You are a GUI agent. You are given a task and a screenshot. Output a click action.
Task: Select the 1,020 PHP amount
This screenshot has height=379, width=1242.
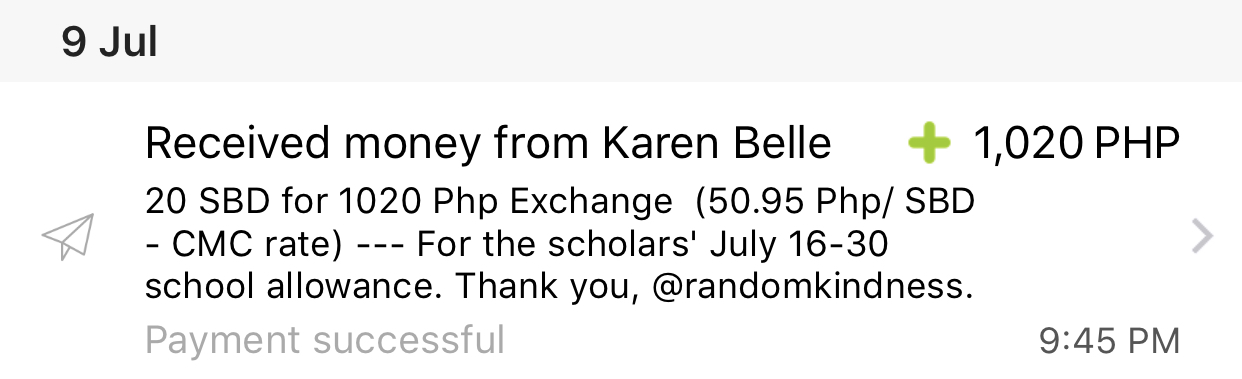(x=1077, y=146)
